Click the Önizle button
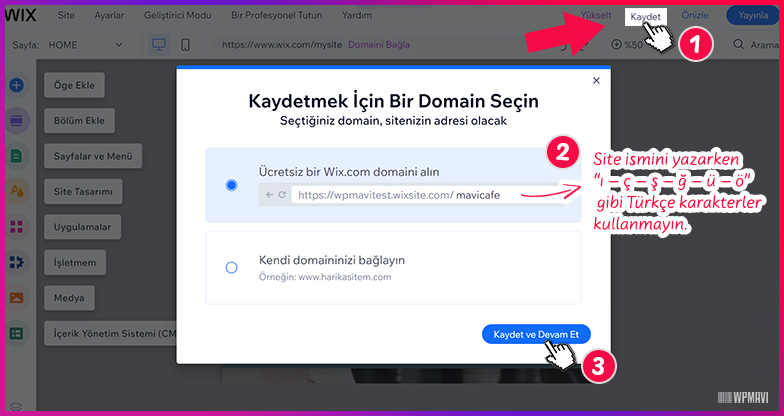This screenshot has width=784, height=416. [695, 16]
